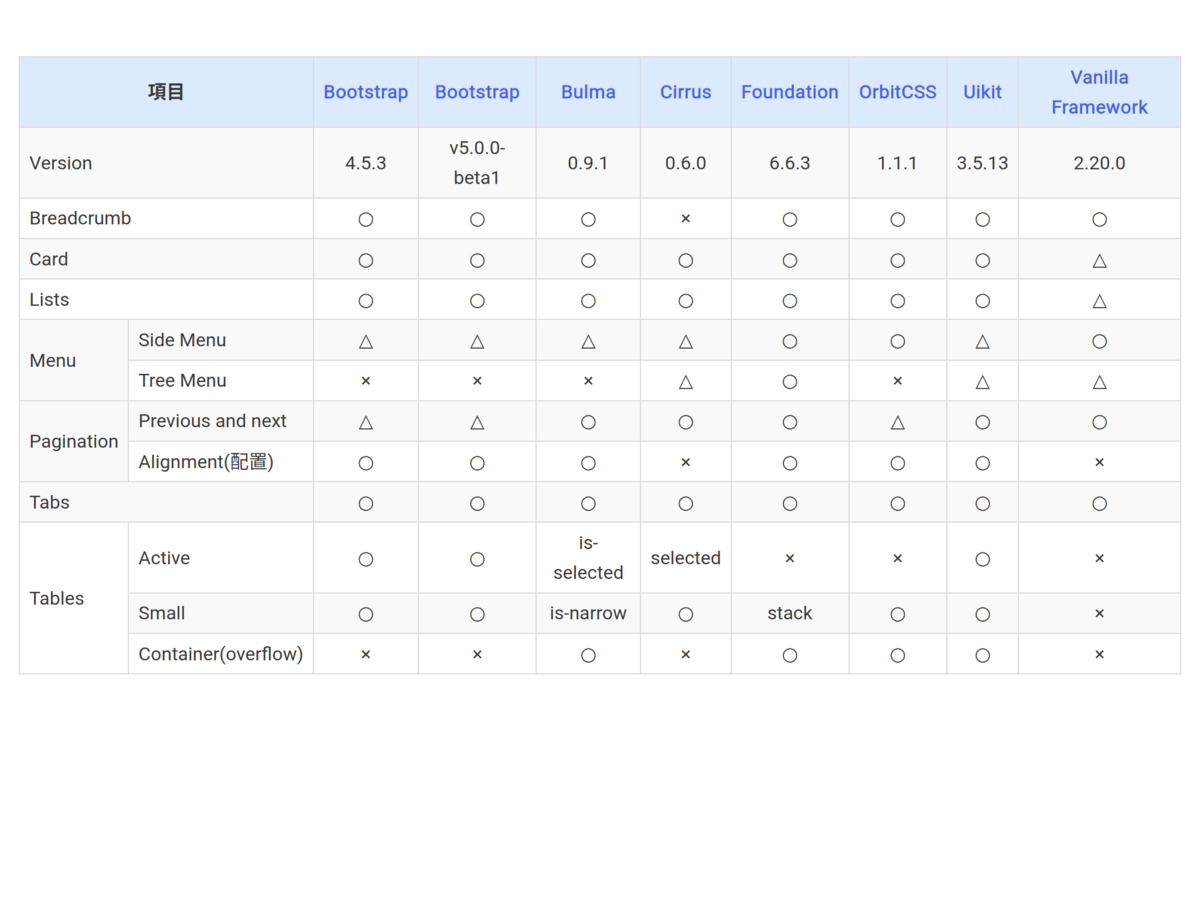This screenshot has height=900, width=1200.
Task: Click the is-narrow cell under Bulma
Action: (x=588, y=613)
